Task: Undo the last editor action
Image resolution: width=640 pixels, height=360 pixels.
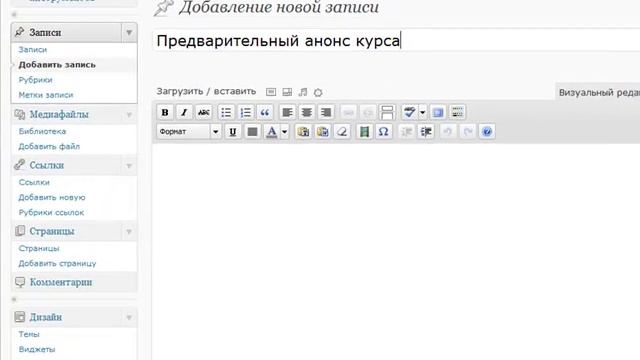Action: 448,131
